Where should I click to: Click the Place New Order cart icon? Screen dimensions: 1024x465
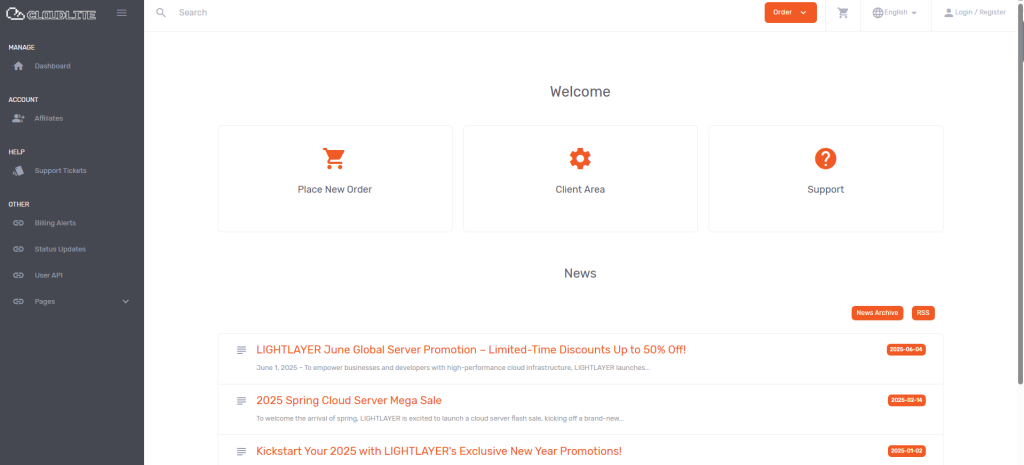(x=334, y=159)
